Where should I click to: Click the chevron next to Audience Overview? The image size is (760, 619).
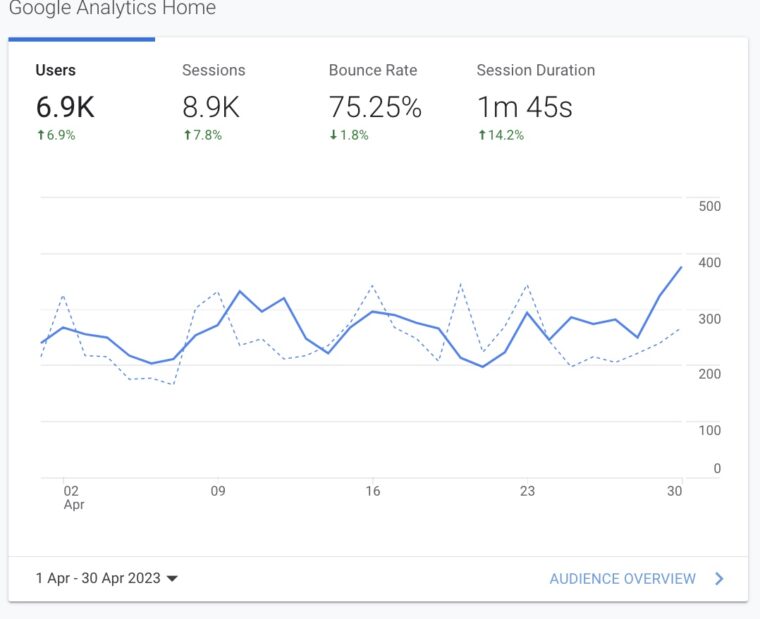tap(719, 578)
